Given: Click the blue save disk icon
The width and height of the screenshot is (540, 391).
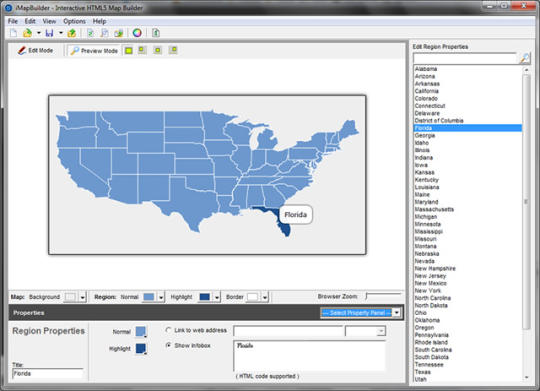Looking at the screenshot, I should pos(50,33).
